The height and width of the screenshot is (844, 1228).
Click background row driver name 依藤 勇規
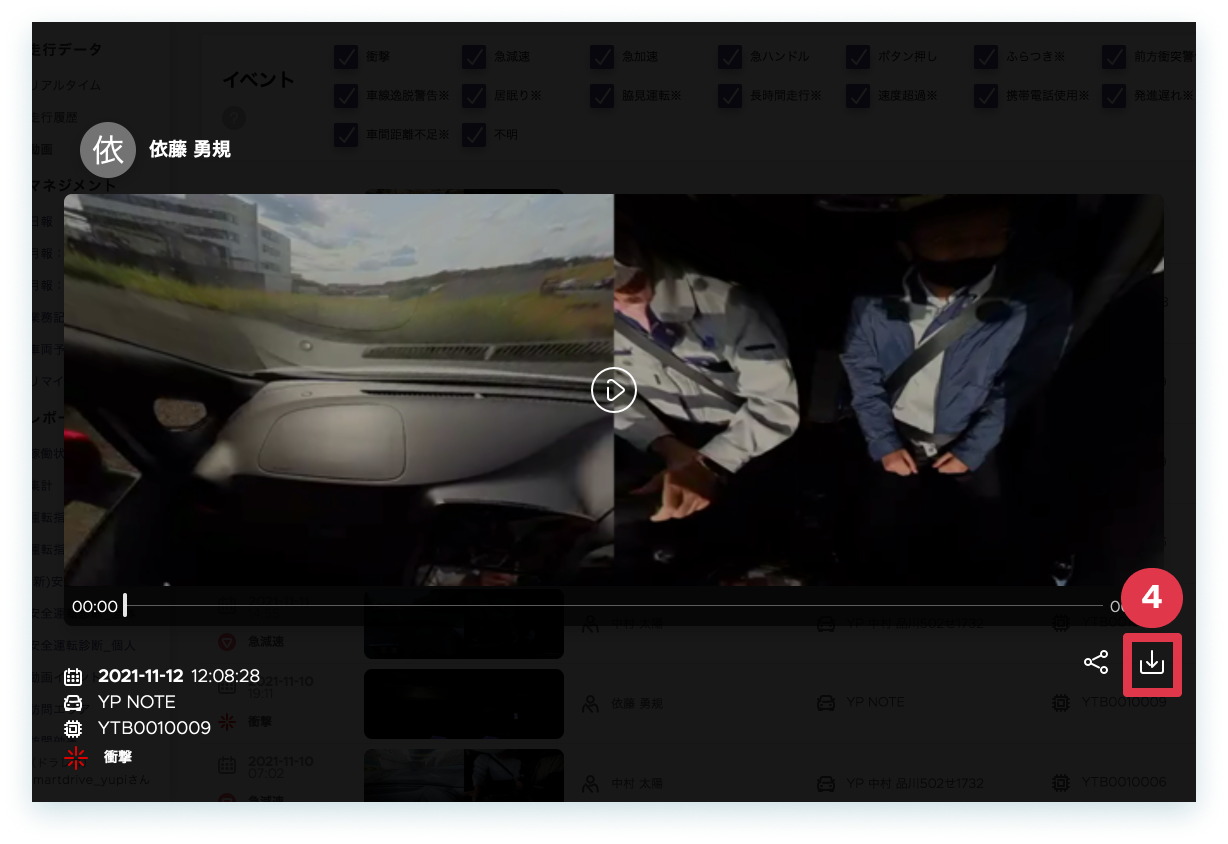tap(638, 703)
